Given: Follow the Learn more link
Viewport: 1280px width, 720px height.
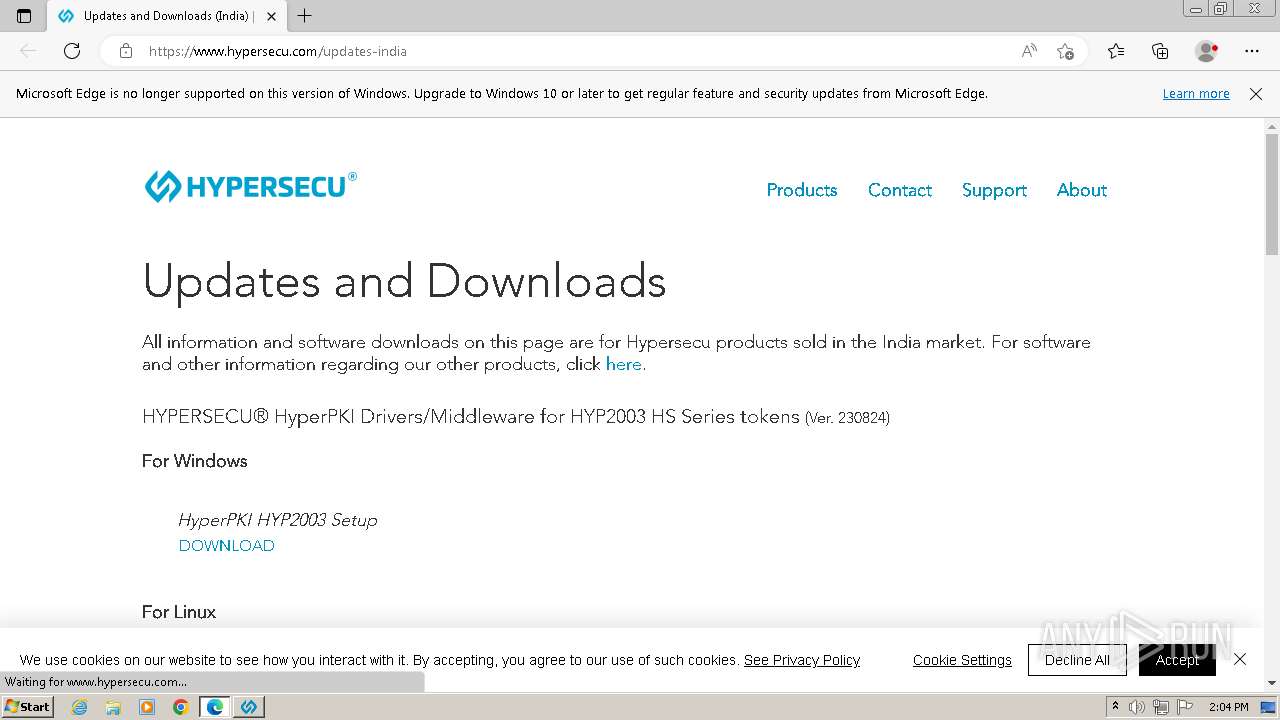Looking at the screenshot, I should (1196, 94).
